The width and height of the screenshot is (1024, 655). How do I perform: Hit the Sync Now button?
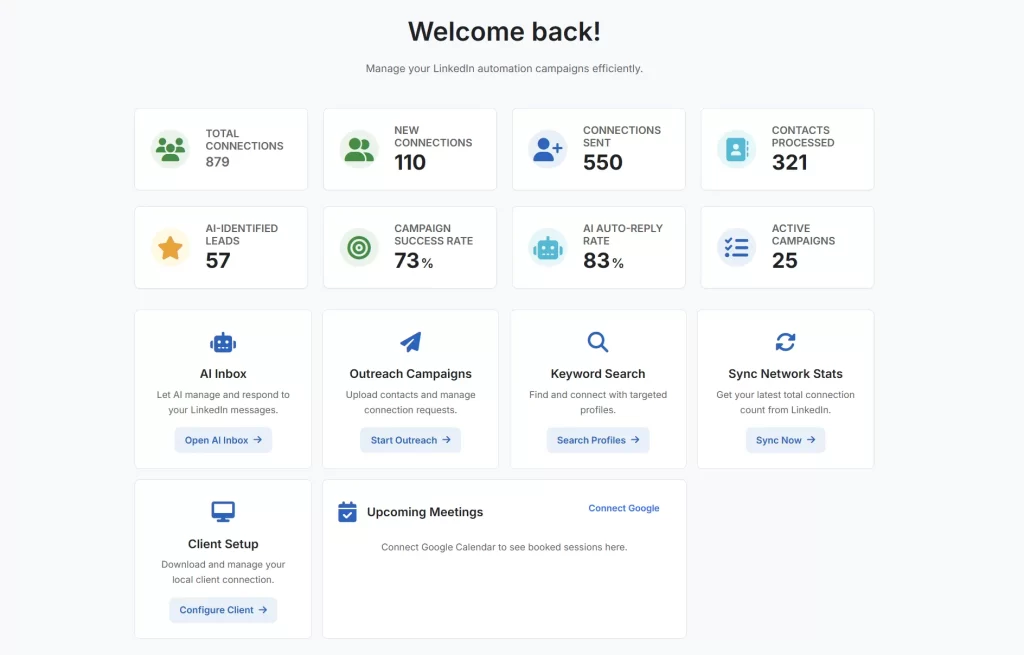pyautogui.click(x=785, y=440)
